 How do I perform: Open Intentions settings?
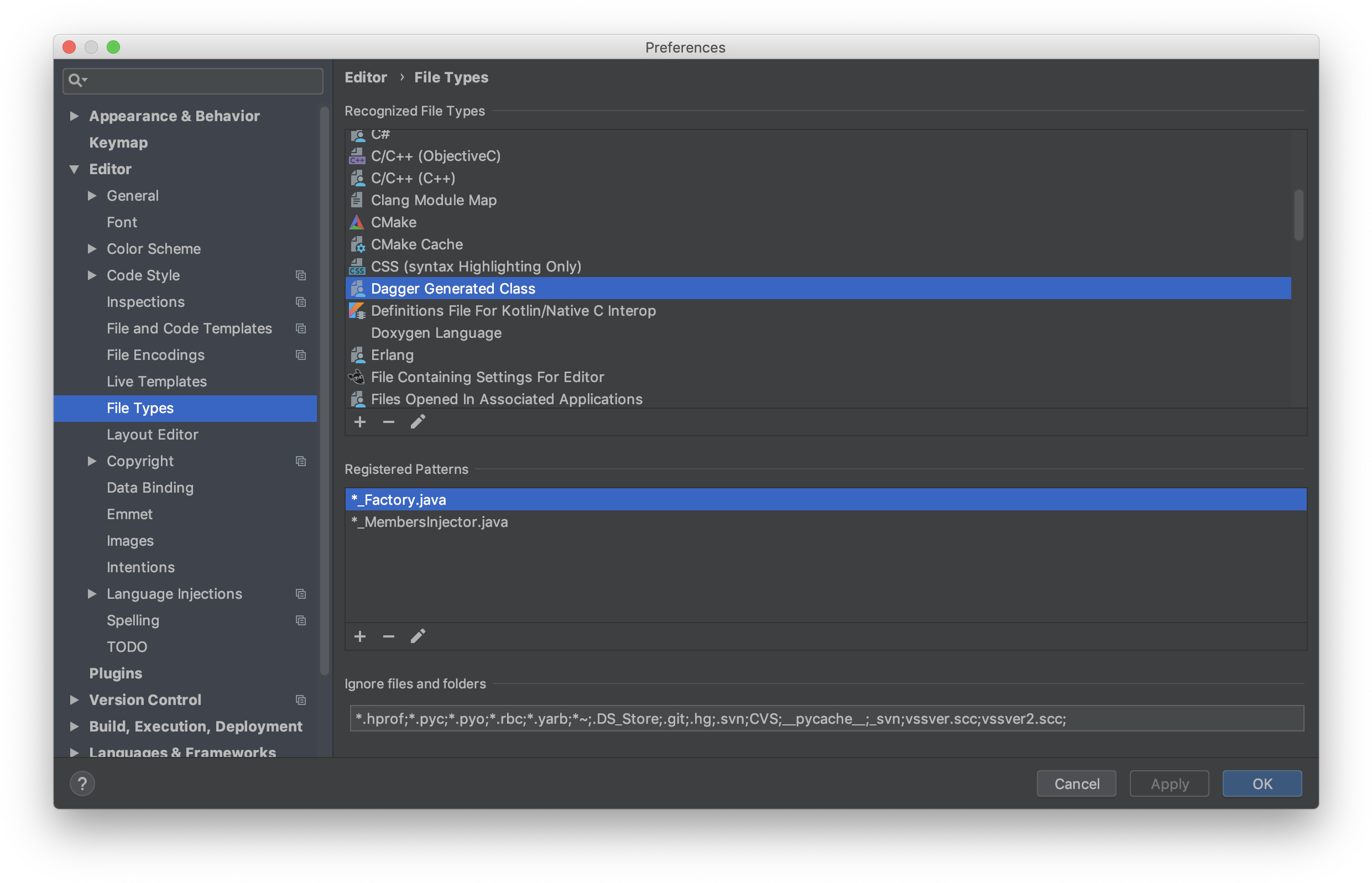(x=140, y=567)
